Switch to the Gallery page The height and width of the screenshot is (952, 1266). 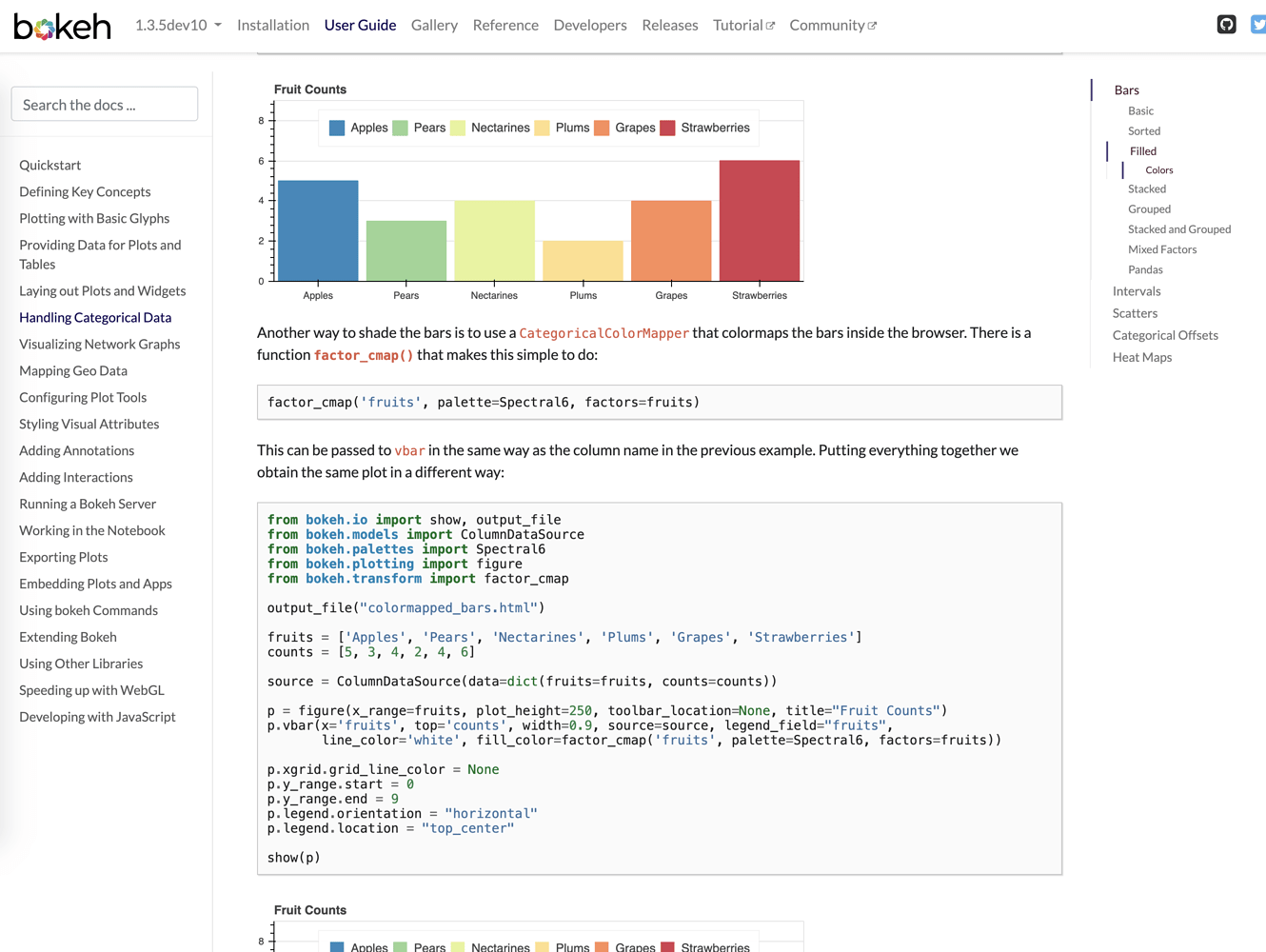[x=434, y=25]
